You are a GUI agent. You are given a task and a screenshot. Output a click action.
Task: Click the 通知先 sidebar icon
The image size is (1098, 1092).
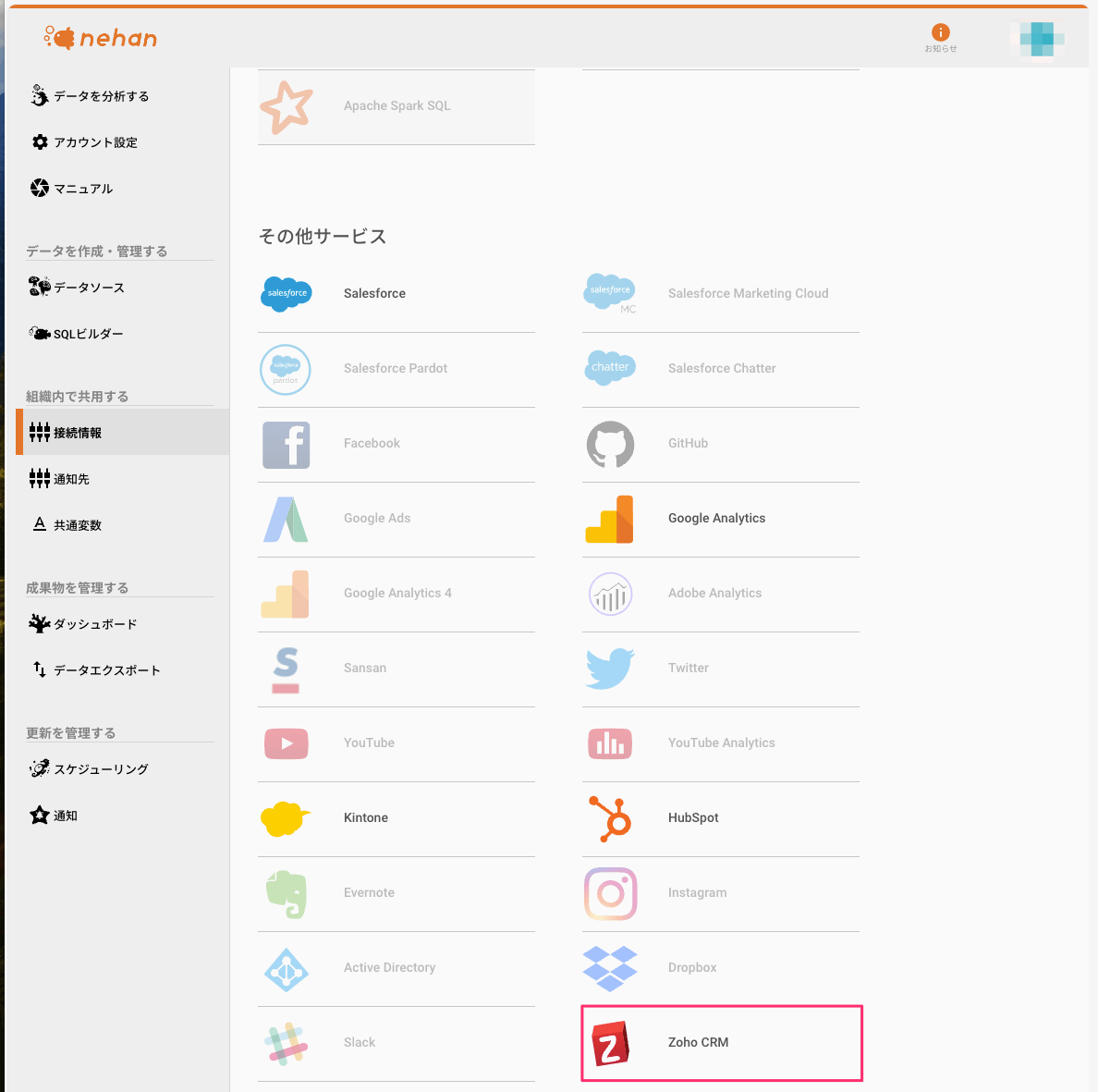click(x=39, y=478)
